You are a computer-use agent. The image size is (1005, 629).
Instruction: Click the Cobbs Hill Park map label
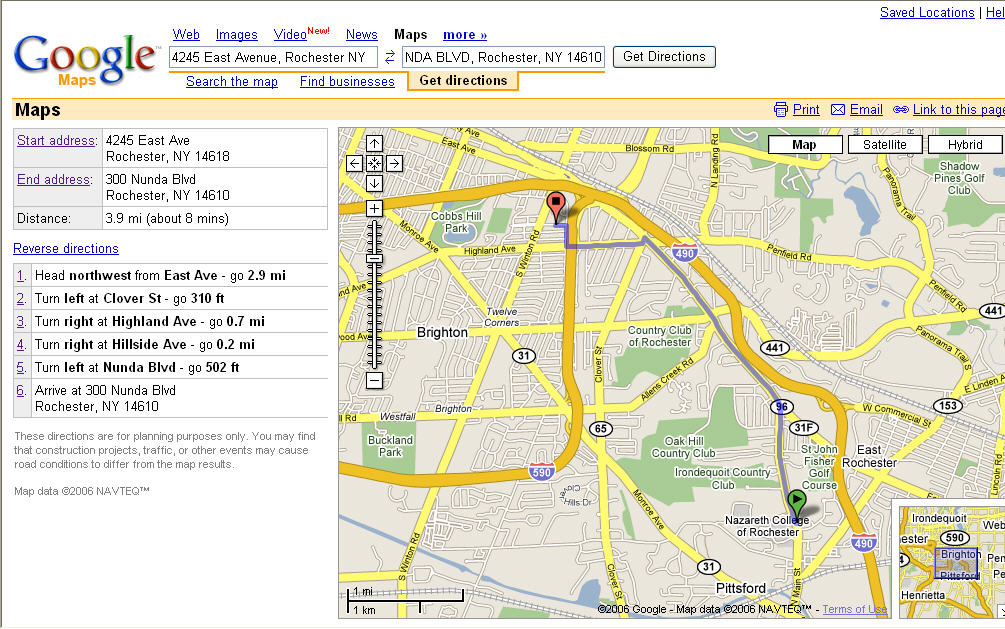[456, 222]
